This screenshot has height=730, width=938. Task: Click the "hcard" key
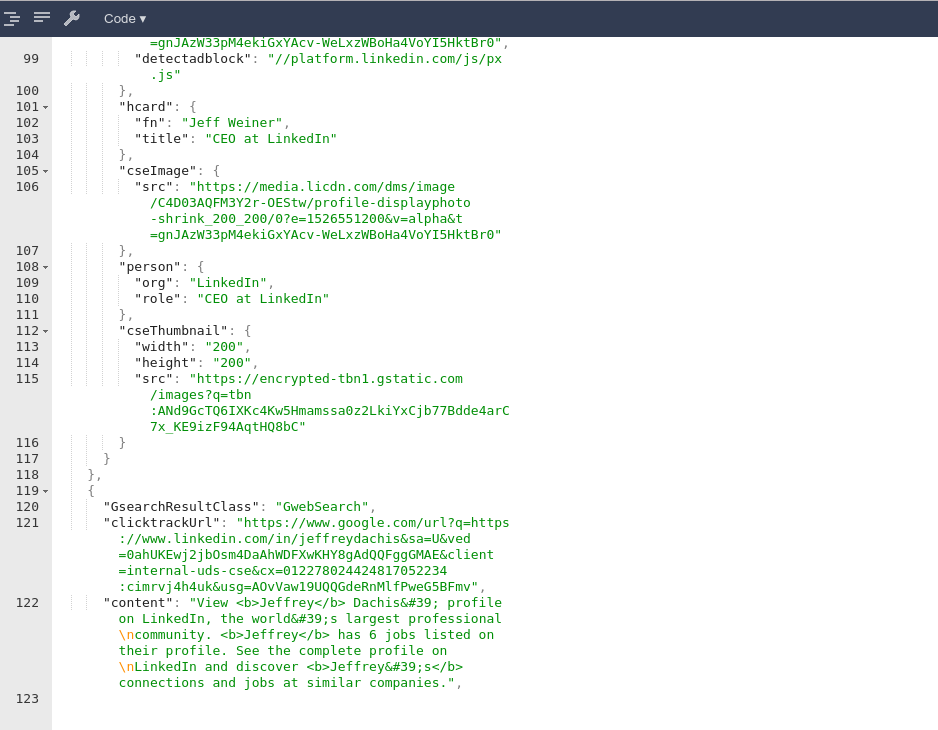(146, 107)
